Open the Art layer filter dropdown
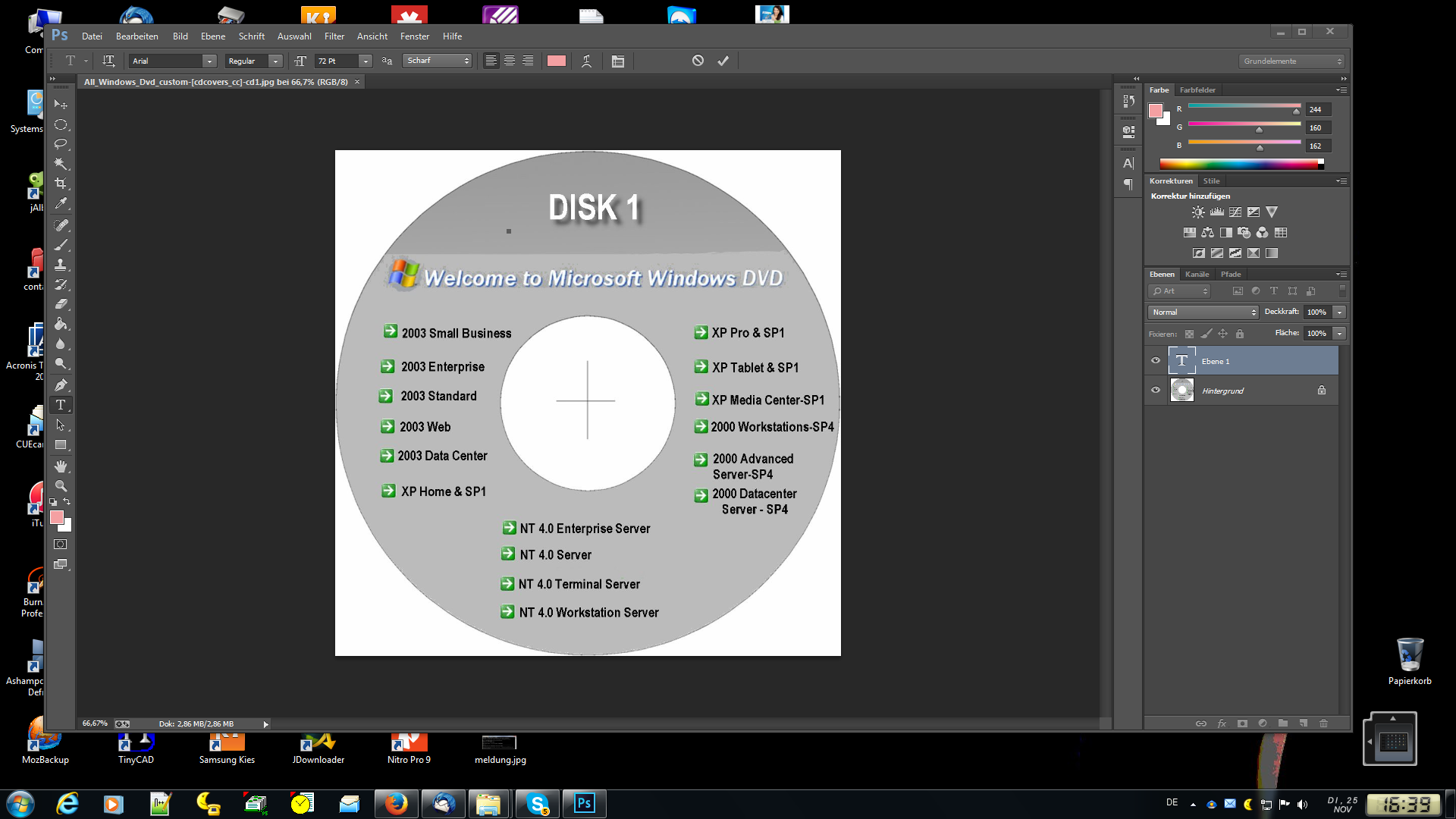The height and width of the screenshot is (819, 1456). click(1180, 291)
